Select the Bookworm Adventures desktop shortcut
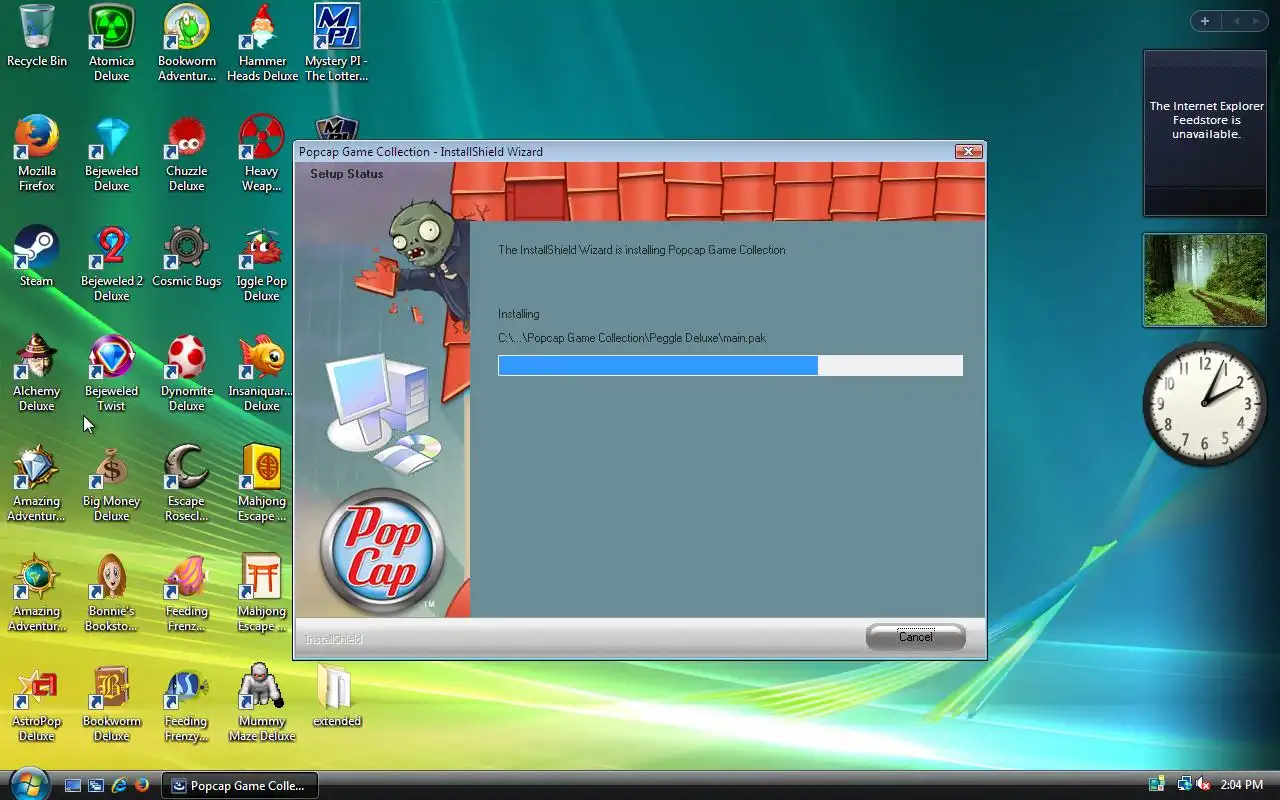 [x=187, y=43]
